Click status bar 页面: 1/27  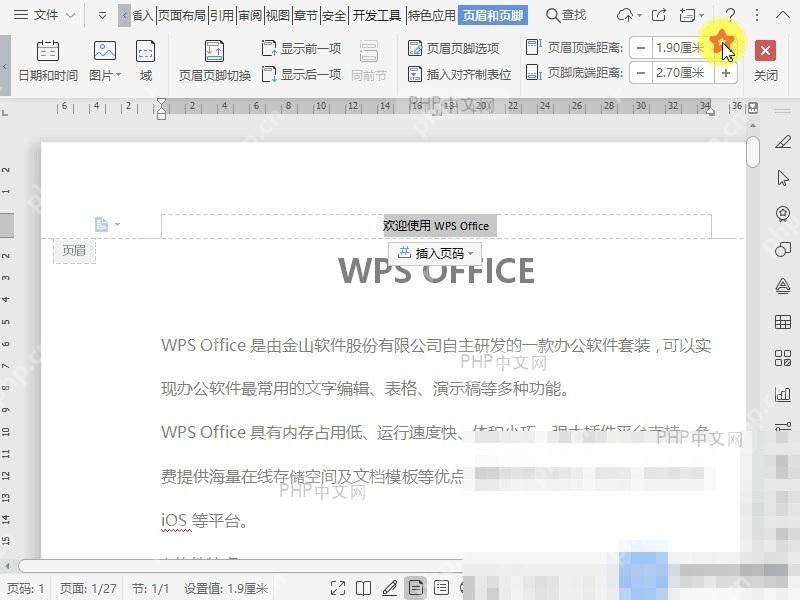88,588
